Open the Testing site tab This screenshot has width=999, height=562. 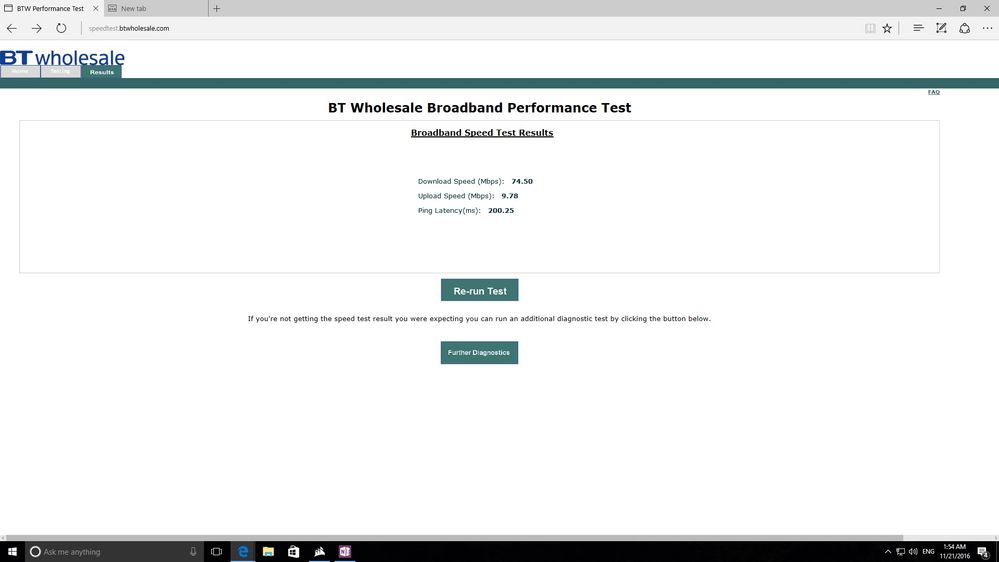(61, 71)
